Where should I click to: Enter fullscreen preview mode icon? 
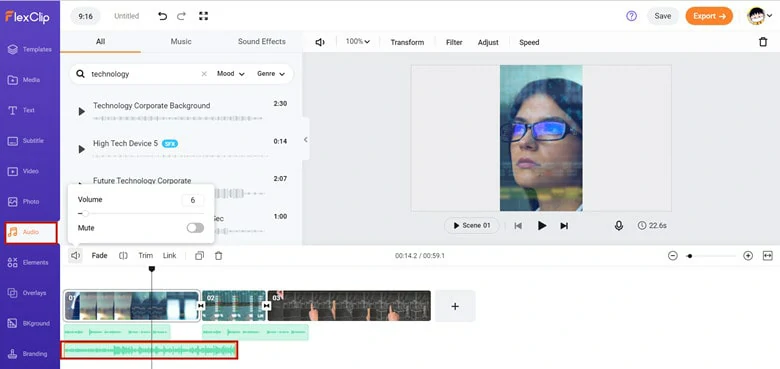203,16
